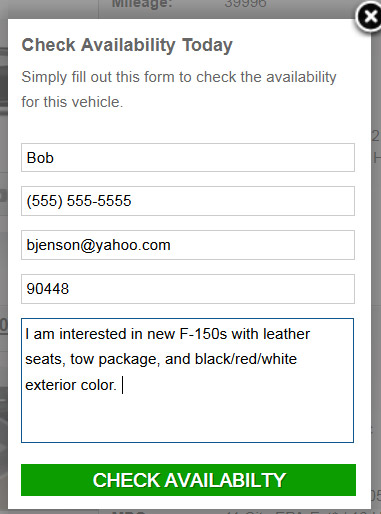Click 'black/red/white' in the message text
Viewport: 381px width, 514px height.
(x=246, y=359)
